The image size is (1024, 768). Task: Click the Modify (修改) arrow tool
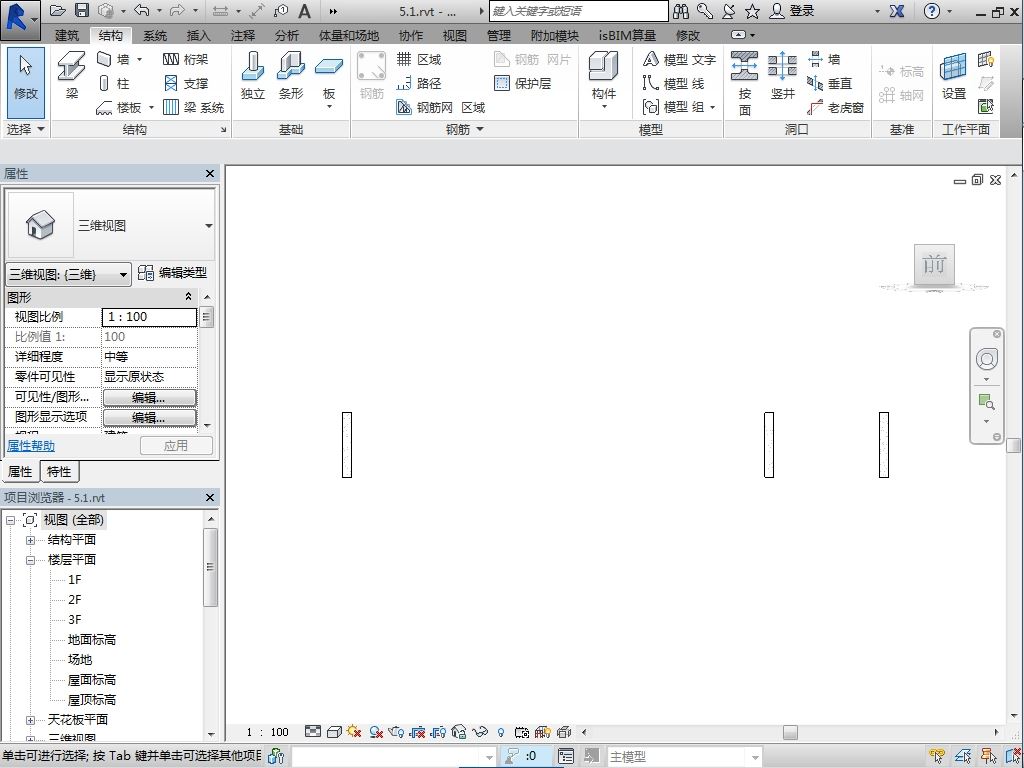[26, 81]
